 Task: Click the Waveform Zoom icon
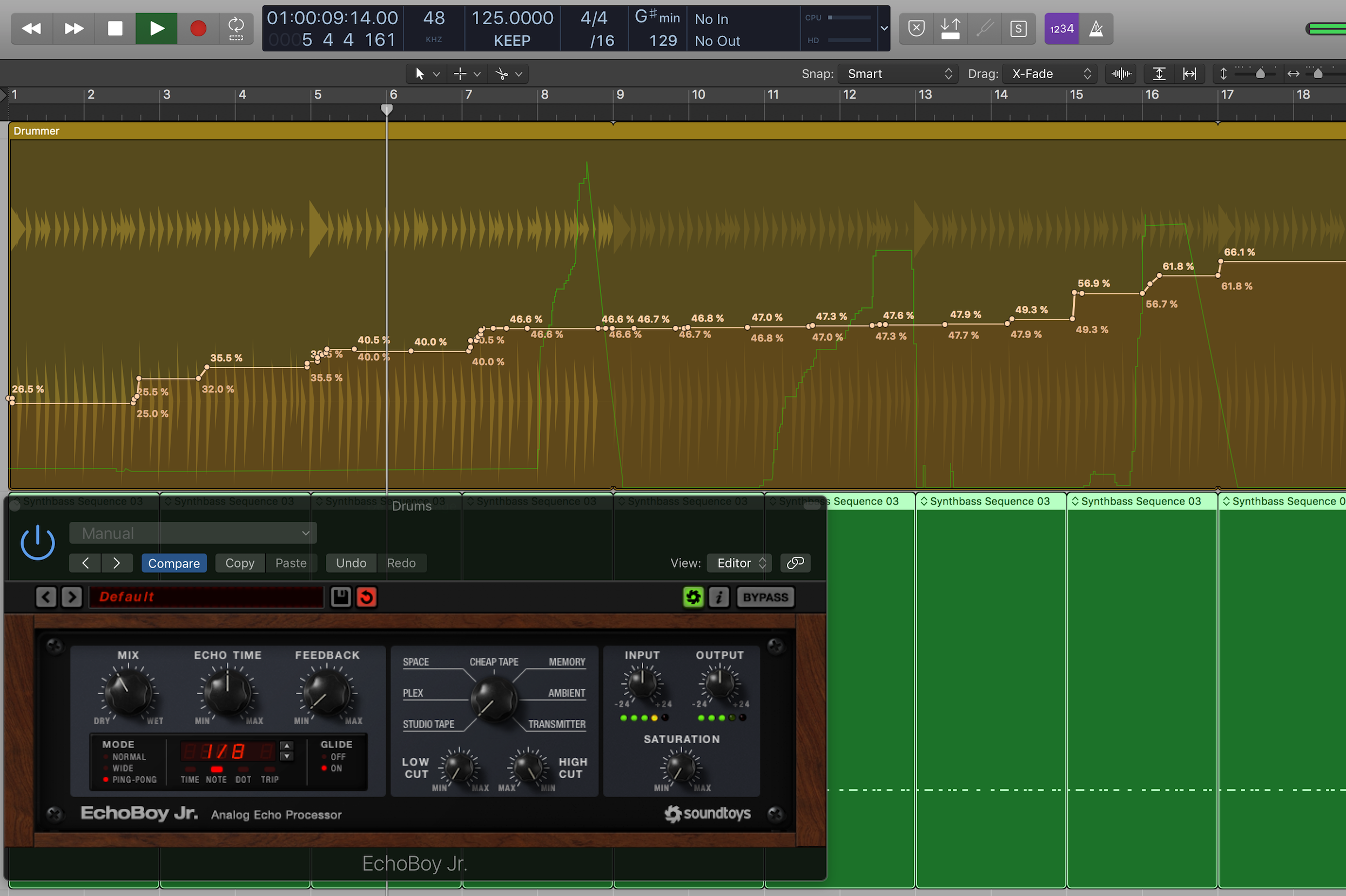coord(1121,73)
